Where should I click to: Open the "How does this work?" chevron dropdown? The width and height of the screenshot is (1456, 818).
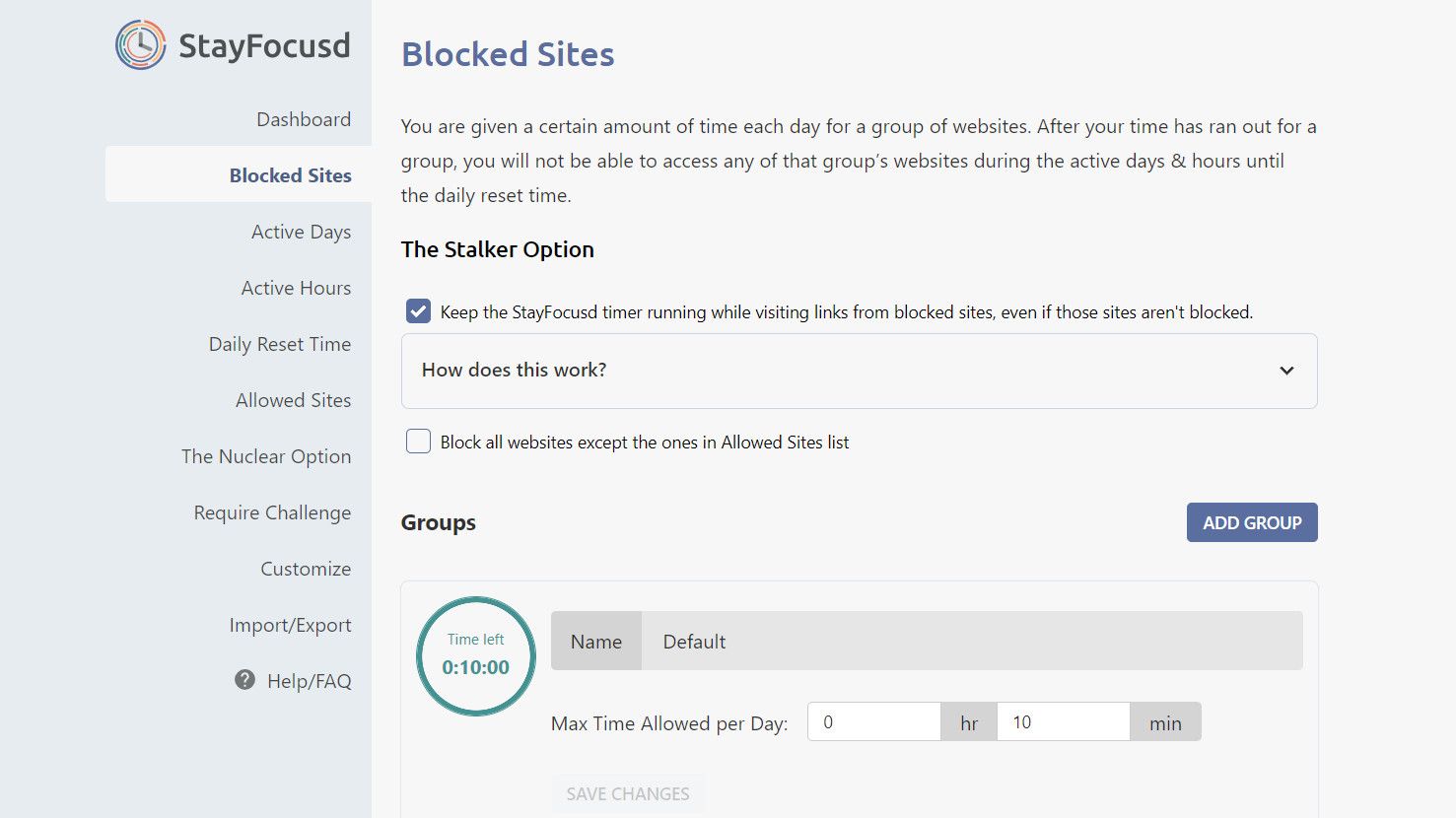click(1286, 371)
